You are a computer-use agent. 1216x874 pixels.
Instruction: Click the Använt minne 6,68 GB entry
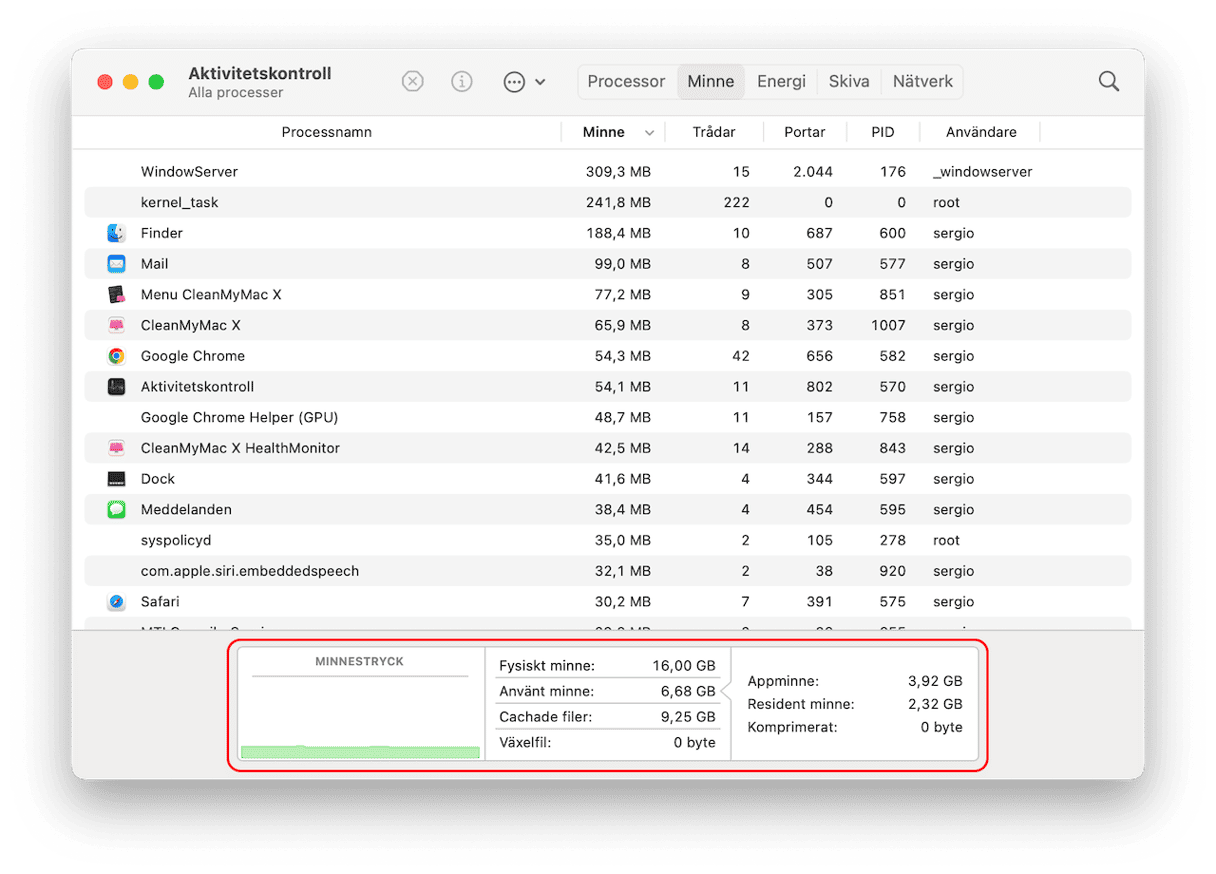tap(607, 691)
